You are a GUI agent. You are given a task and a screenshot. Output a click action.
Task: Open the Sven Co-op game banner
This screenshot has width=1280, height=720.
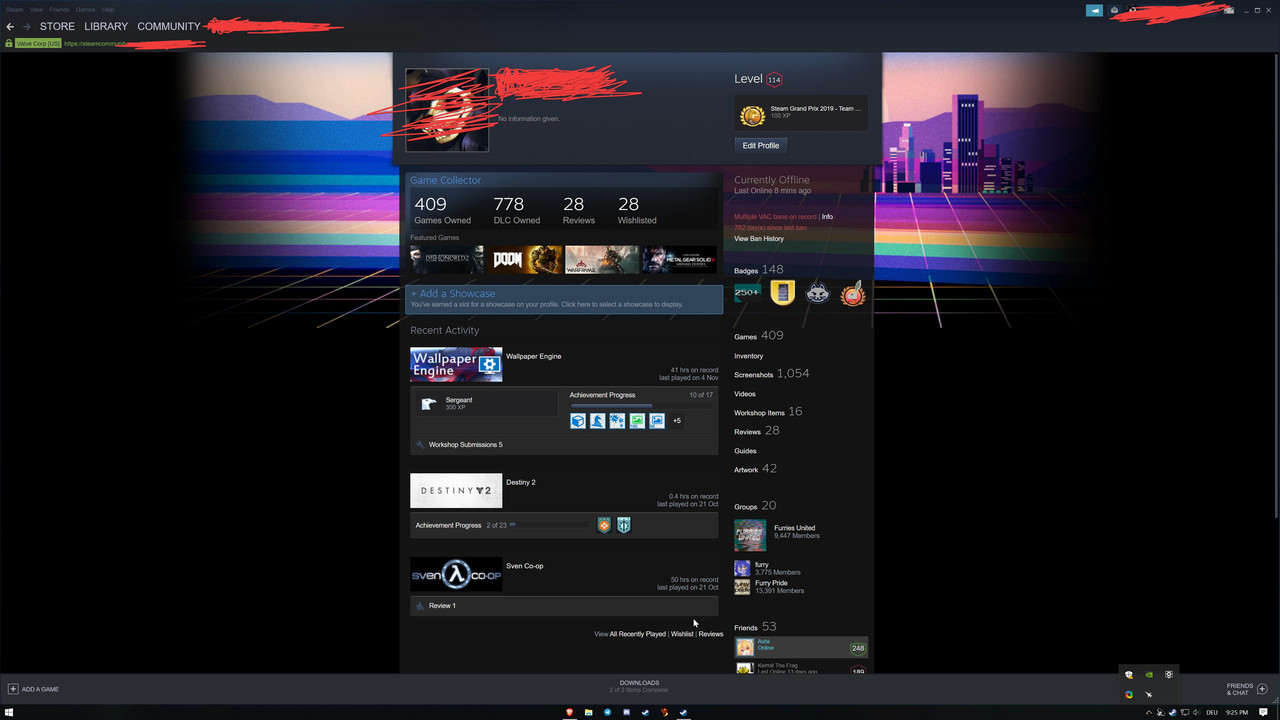point(456,575)
